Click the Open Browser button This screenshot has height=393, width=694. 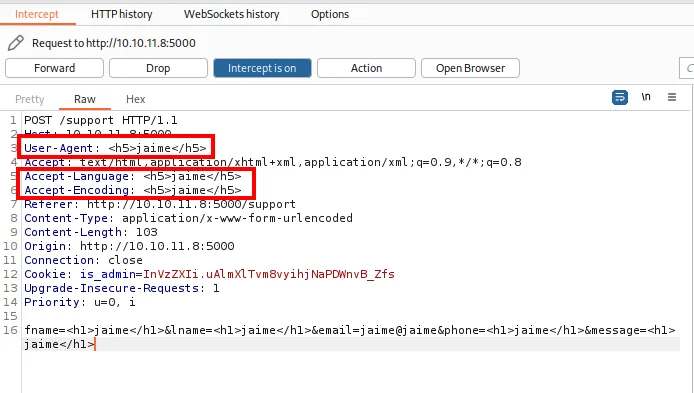470,68
